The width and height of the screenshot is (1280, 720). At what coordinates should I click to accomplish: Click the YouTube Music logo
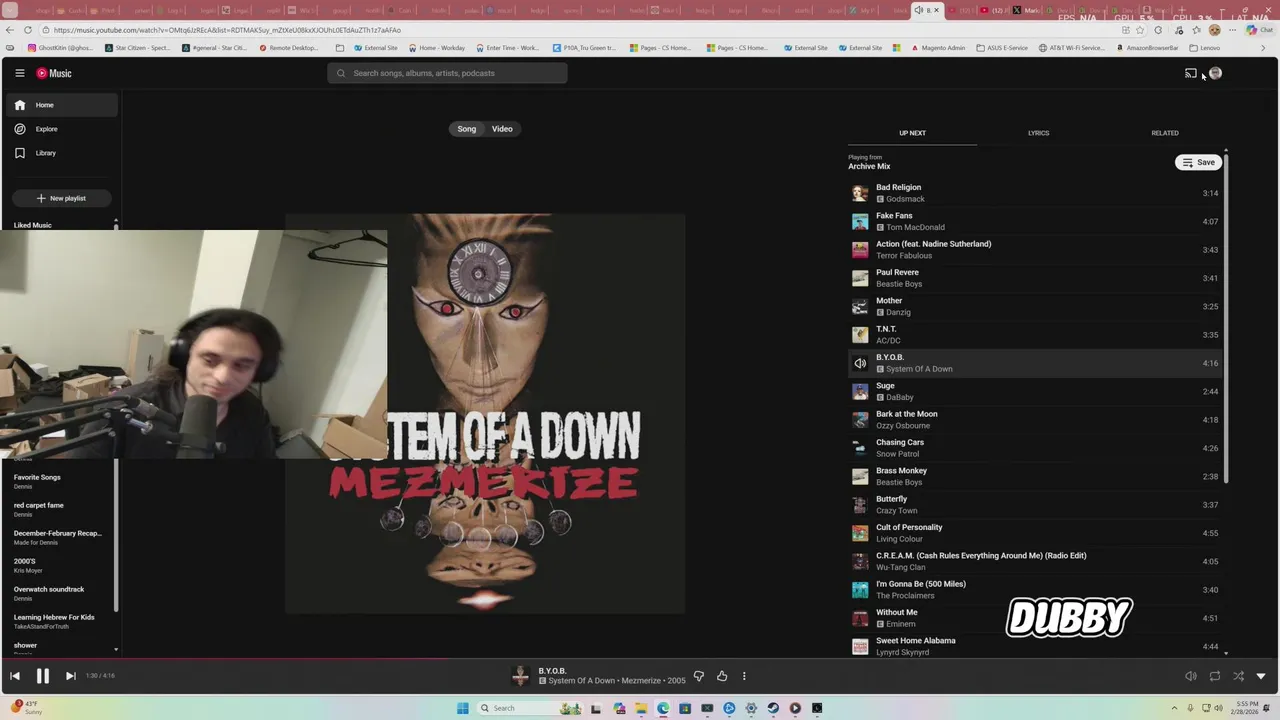click(x=54, y=73)
